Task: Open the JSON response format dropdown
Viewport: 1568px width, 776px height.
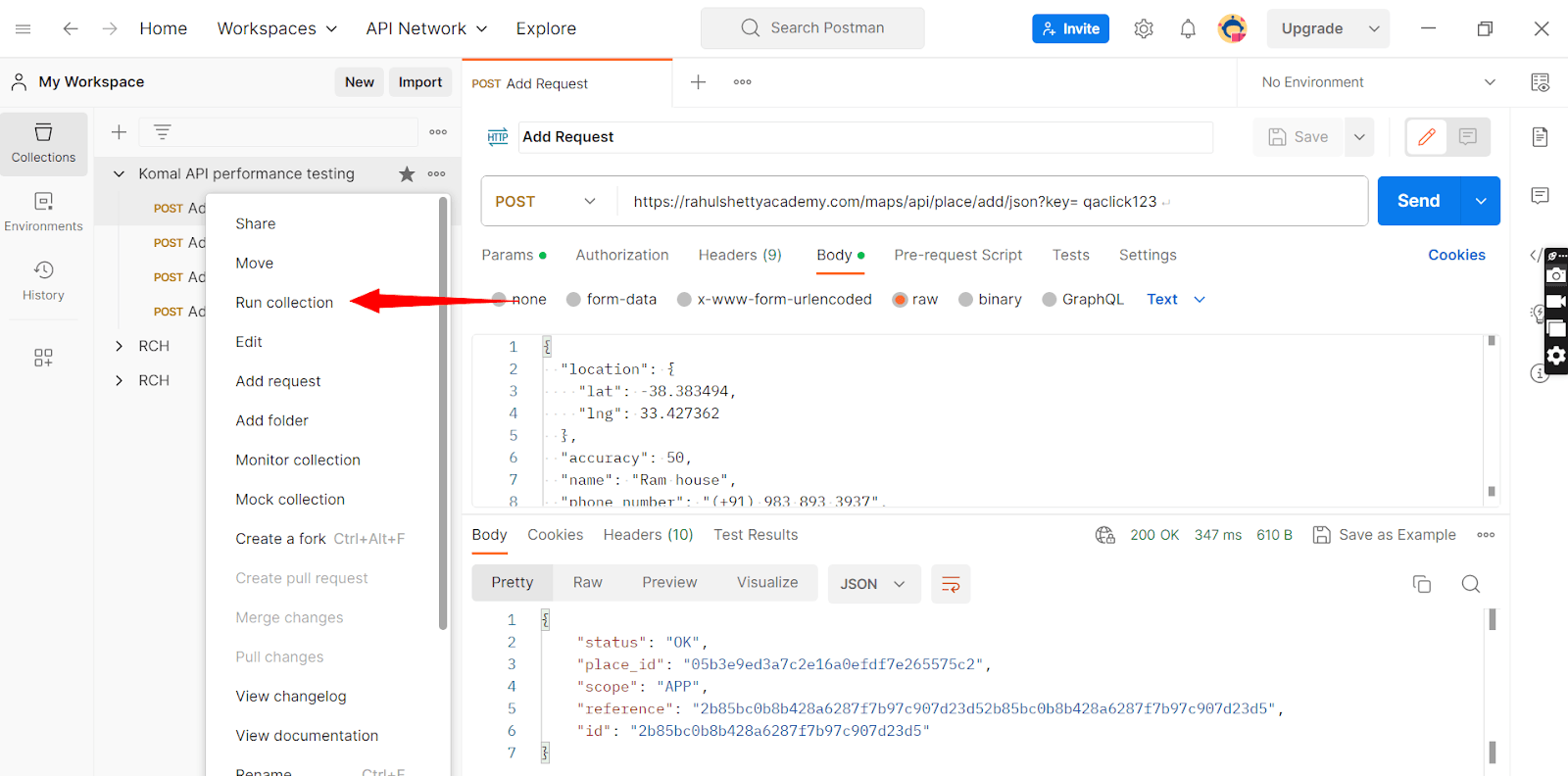Action: [874, 584]
